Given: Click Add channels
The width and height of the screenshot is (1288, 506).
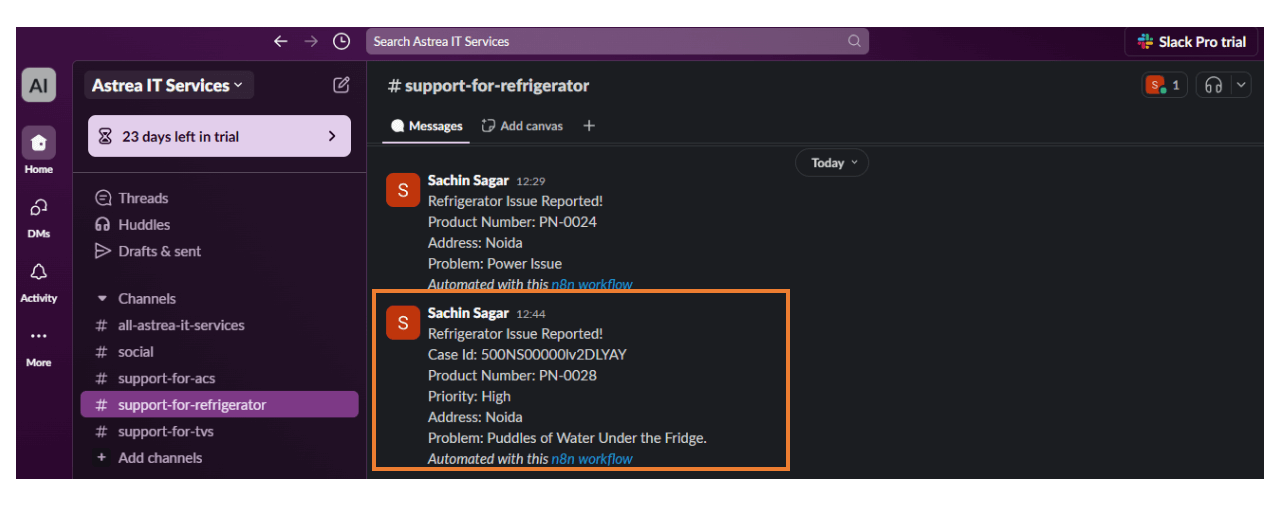Looking at the screenshot, I should [x=160, y=458].
